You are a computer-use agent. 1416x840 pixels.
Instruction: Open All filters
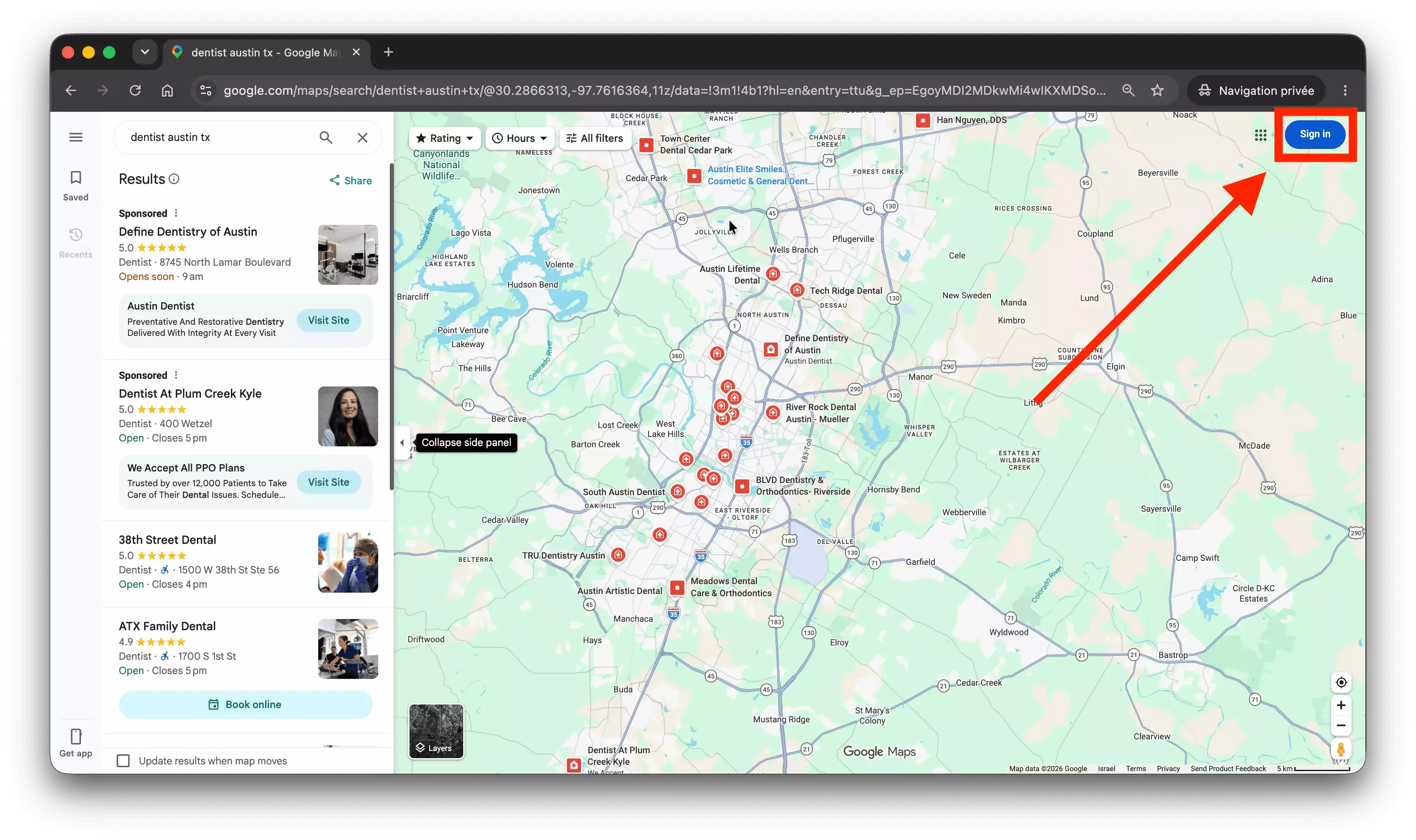coord(594,138)
